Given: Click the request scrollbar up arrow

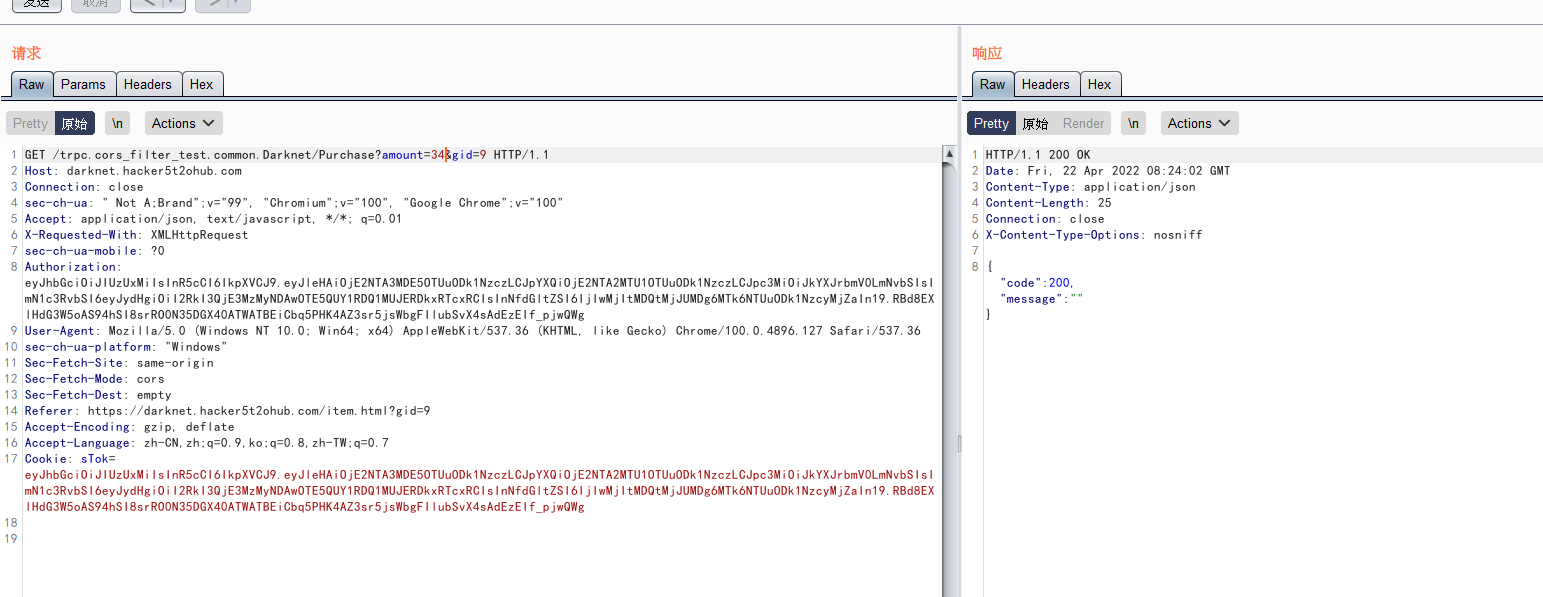Looking at the screenshot, I should (x=949, y=155).
